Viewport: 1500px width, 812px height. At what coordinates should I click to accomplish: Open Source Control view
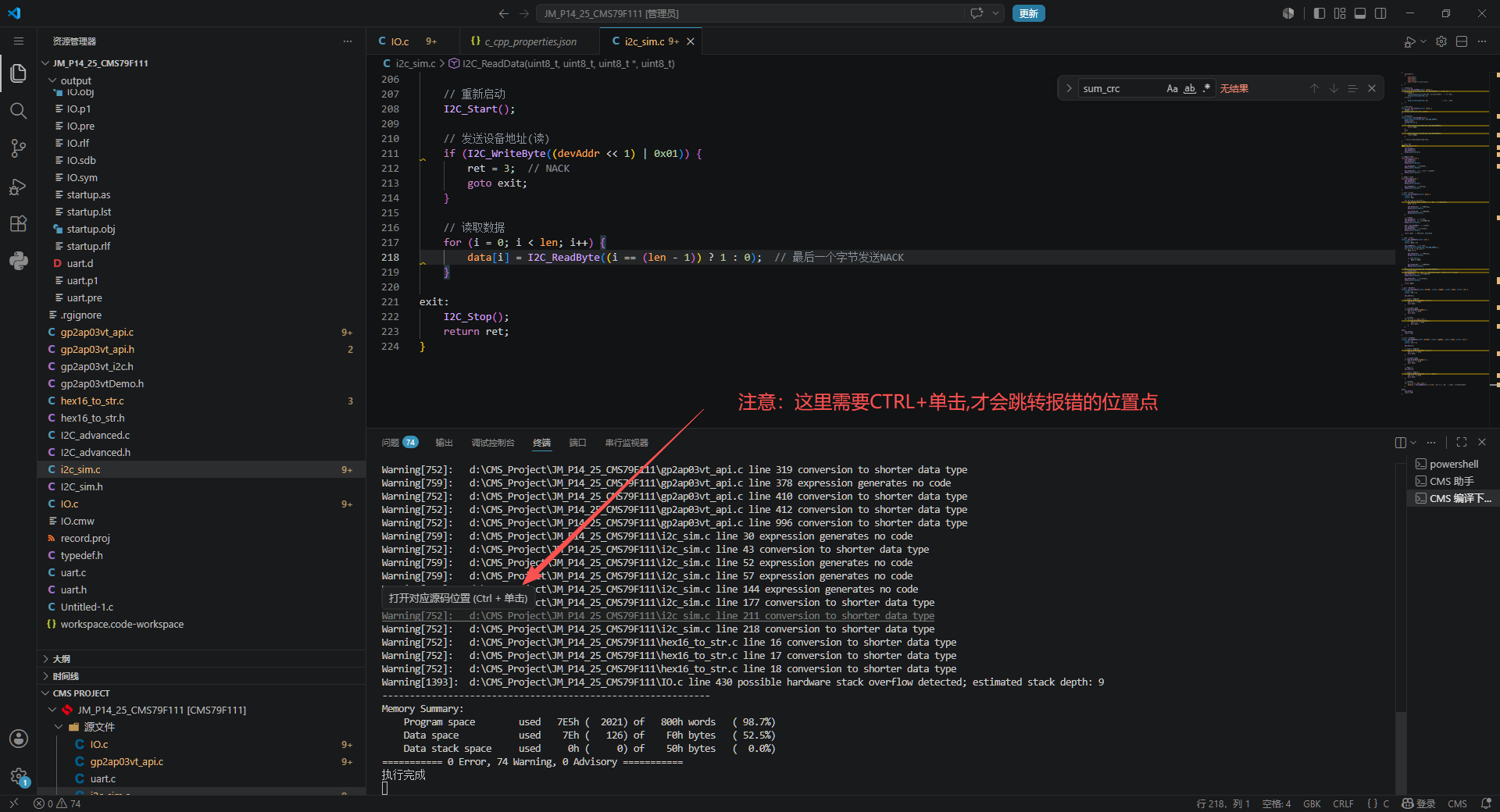[x=19, y=148]
